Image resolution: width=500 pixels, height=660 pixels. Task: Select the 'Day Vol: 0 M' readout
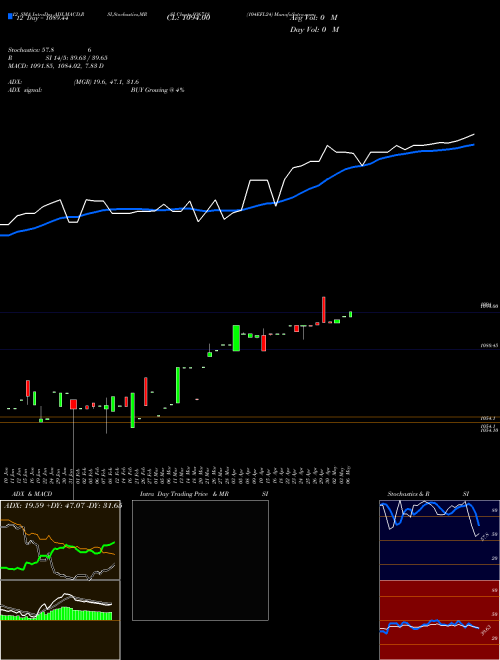point(314,29)
